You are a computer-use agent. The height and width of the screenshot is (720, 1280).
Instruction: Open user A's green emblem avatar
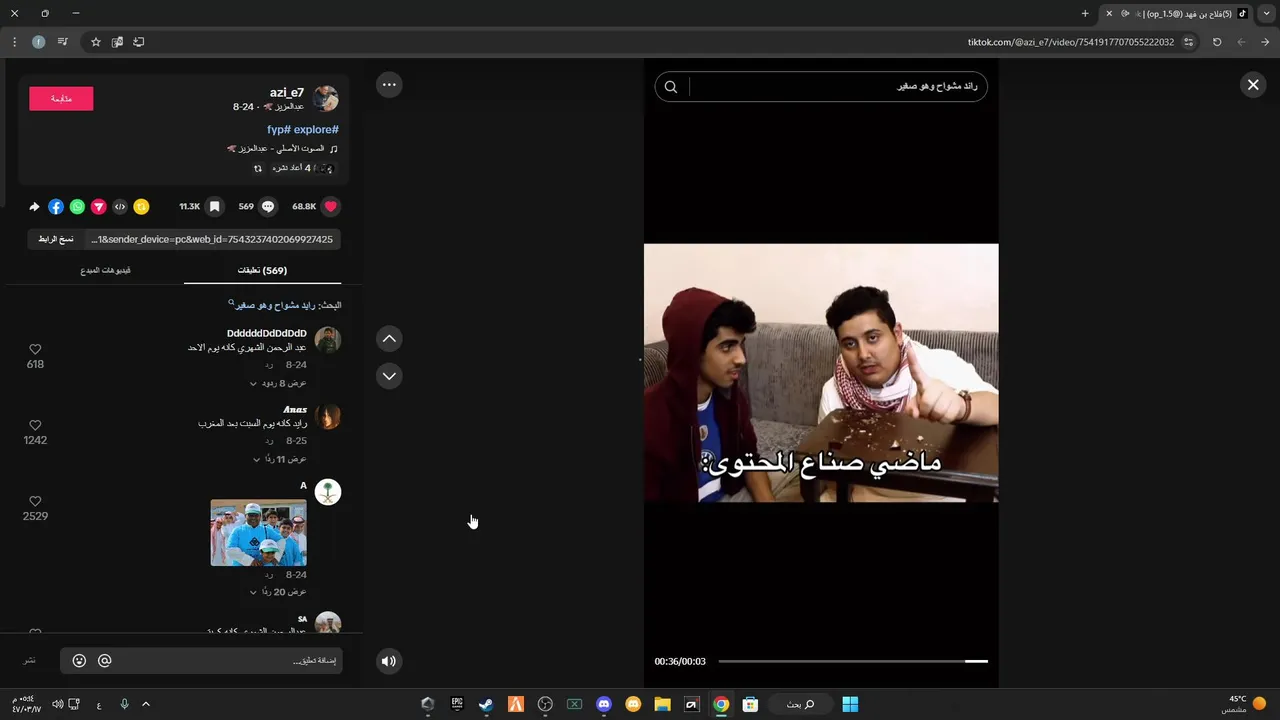coord(327,492)
